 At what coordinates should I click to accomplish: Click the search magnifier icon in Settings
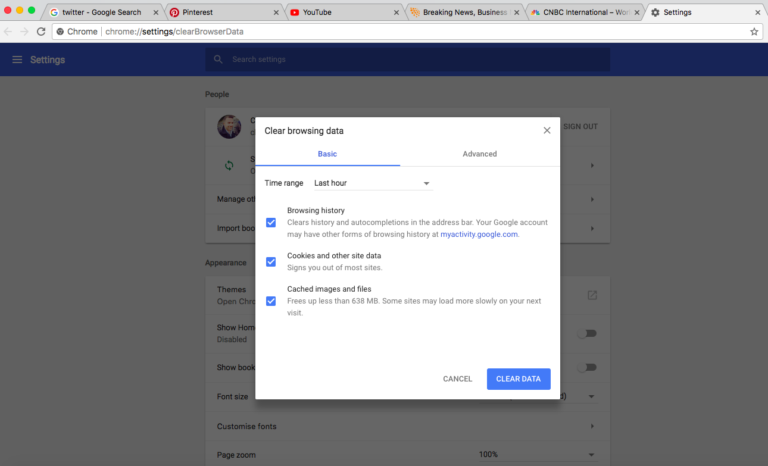point(219,60)
